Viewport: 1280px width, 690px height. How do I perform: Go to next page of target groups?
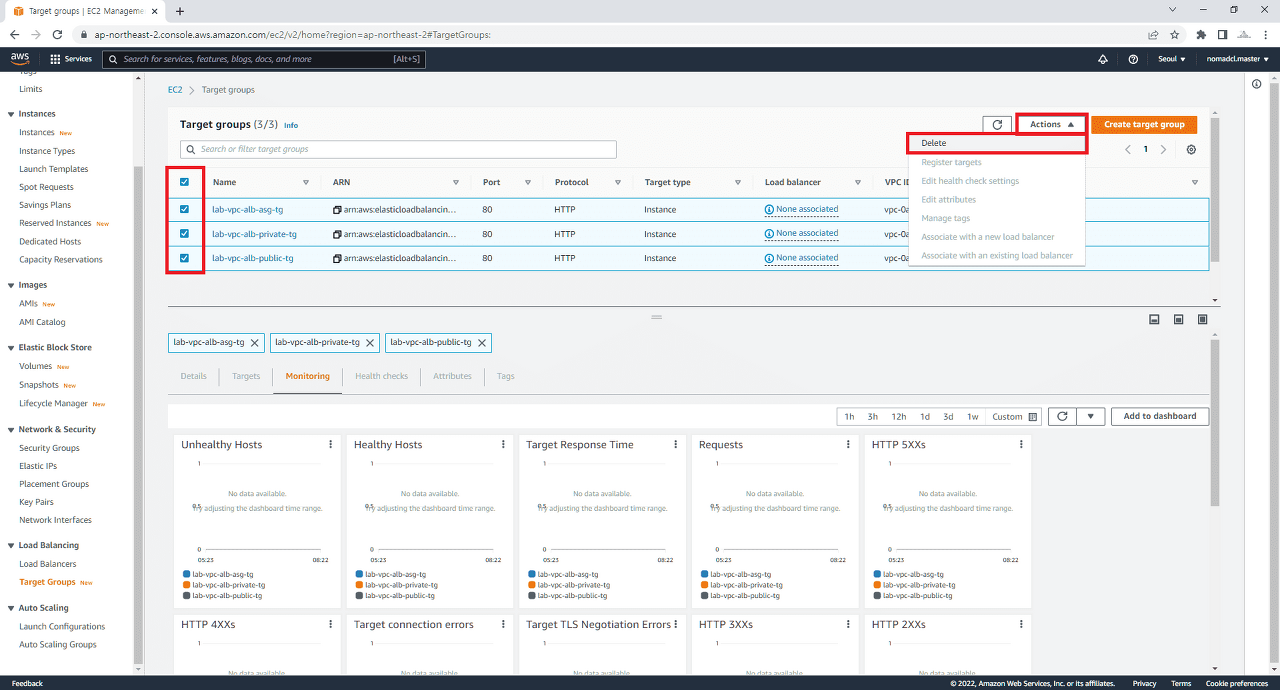1163,149
